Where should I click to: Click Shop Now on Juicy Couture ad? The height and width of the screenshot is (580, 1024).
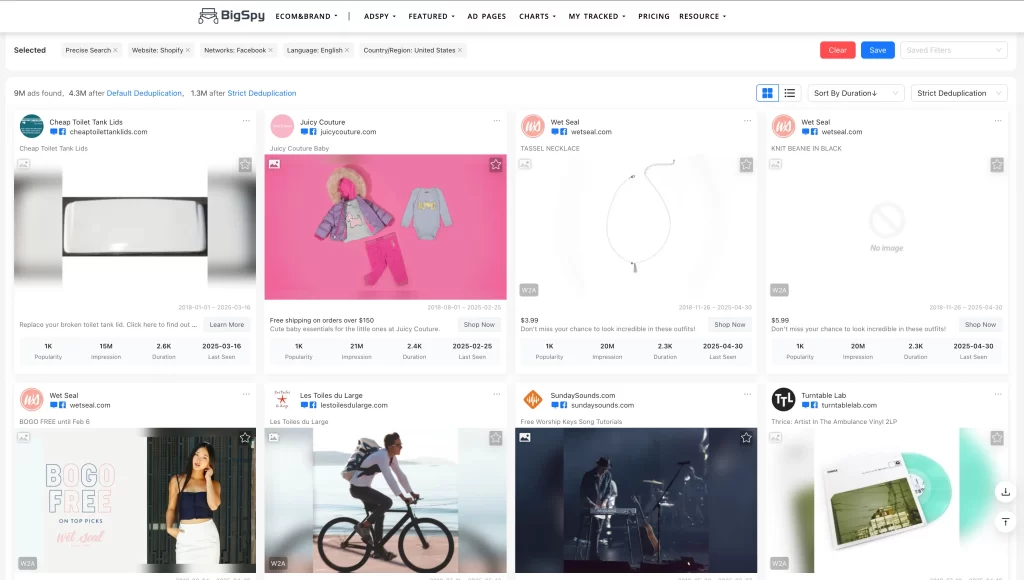(479, 325)
